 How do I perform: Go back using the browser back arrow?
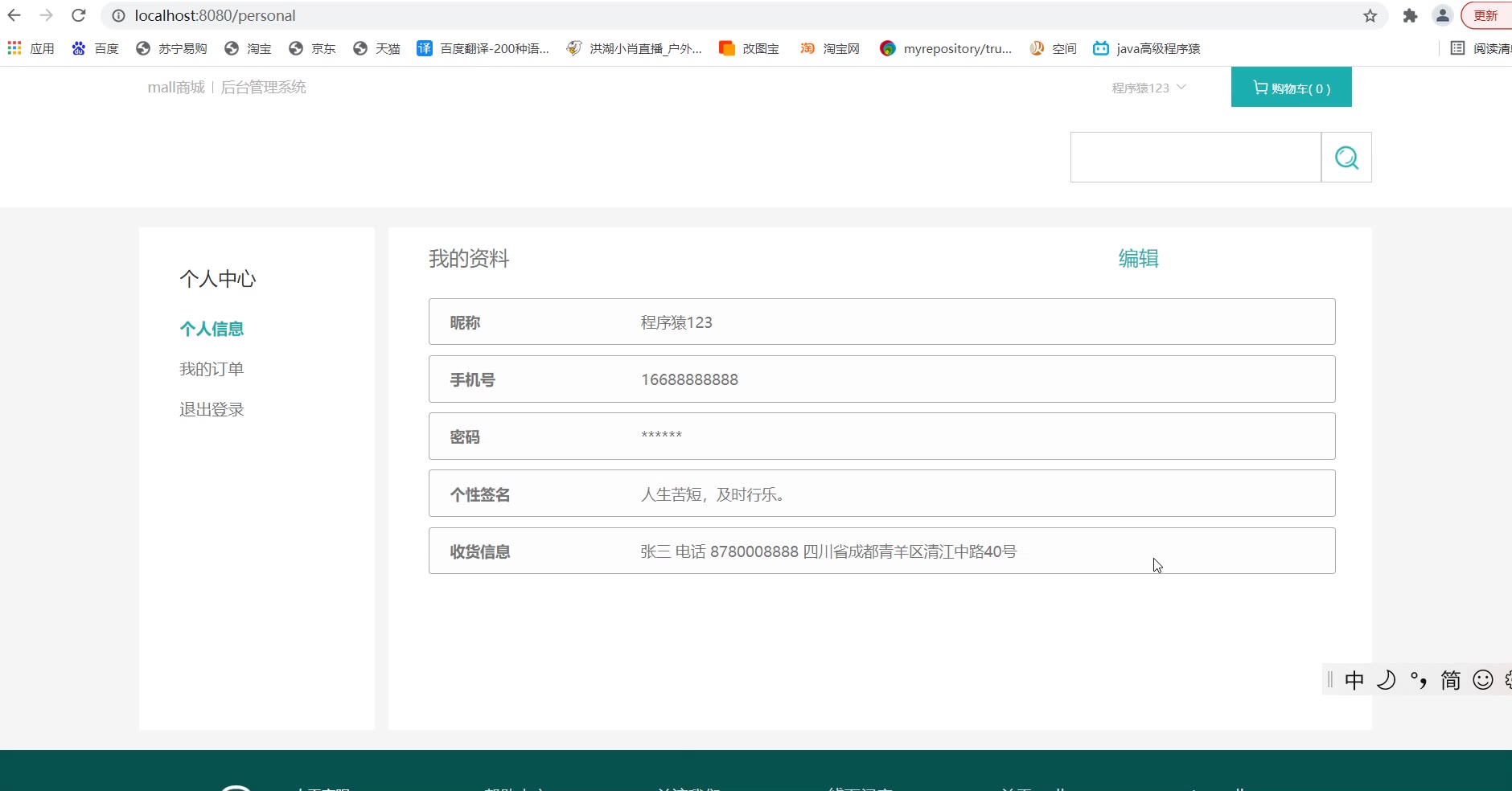(14, 15)
